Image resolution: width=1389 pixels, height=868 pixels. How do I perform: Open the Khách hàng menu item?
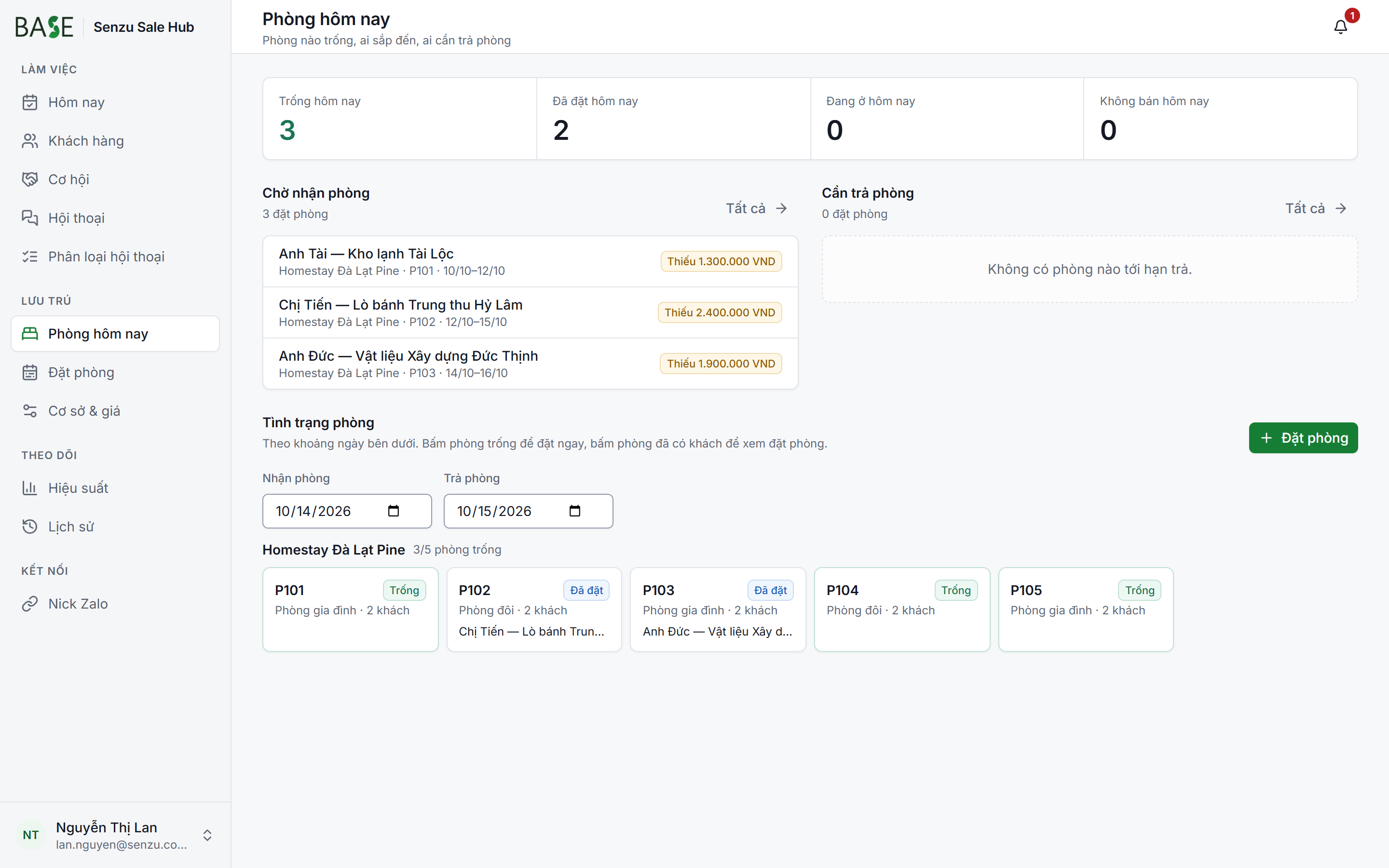coord(115,141)
